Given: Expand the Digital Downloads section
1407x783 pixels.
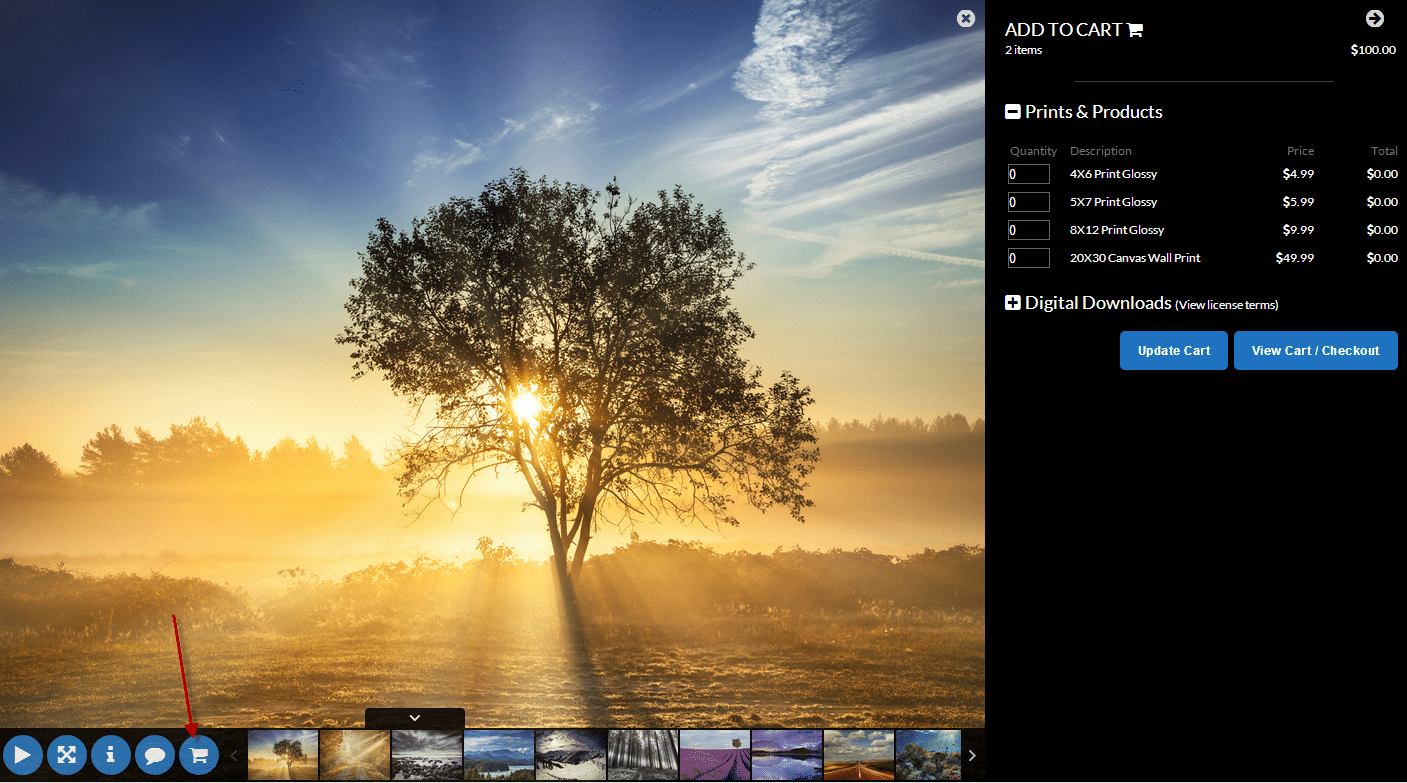Looking at the screenshot, I should (1013, 302).
